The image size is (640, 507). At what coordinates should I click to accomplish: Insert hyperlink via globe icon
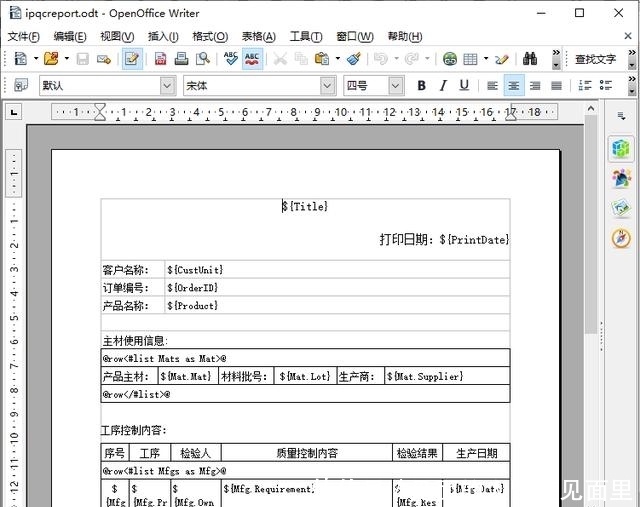pyautogui.click(x=450, y=59)
